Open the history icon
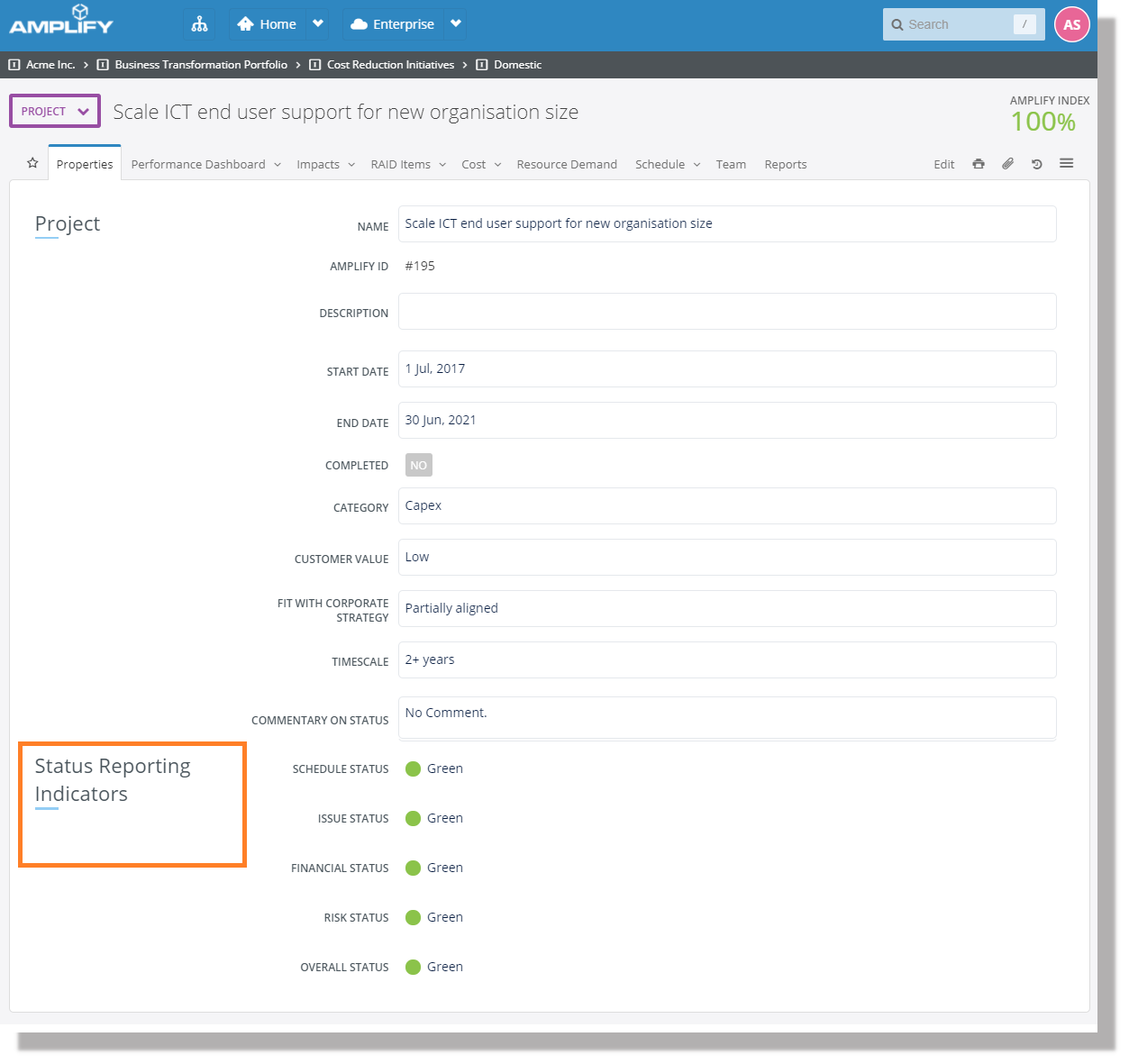1129x1064 pixels. [x=1037, y=164]
